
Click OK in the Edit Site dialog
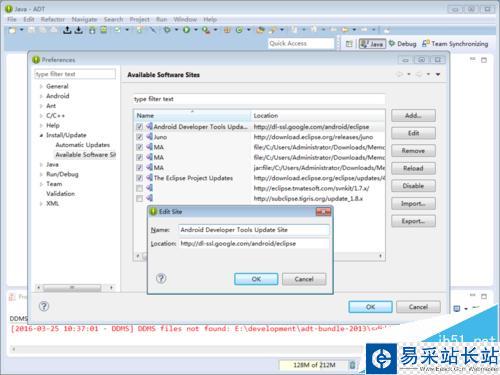coord(256,279)
